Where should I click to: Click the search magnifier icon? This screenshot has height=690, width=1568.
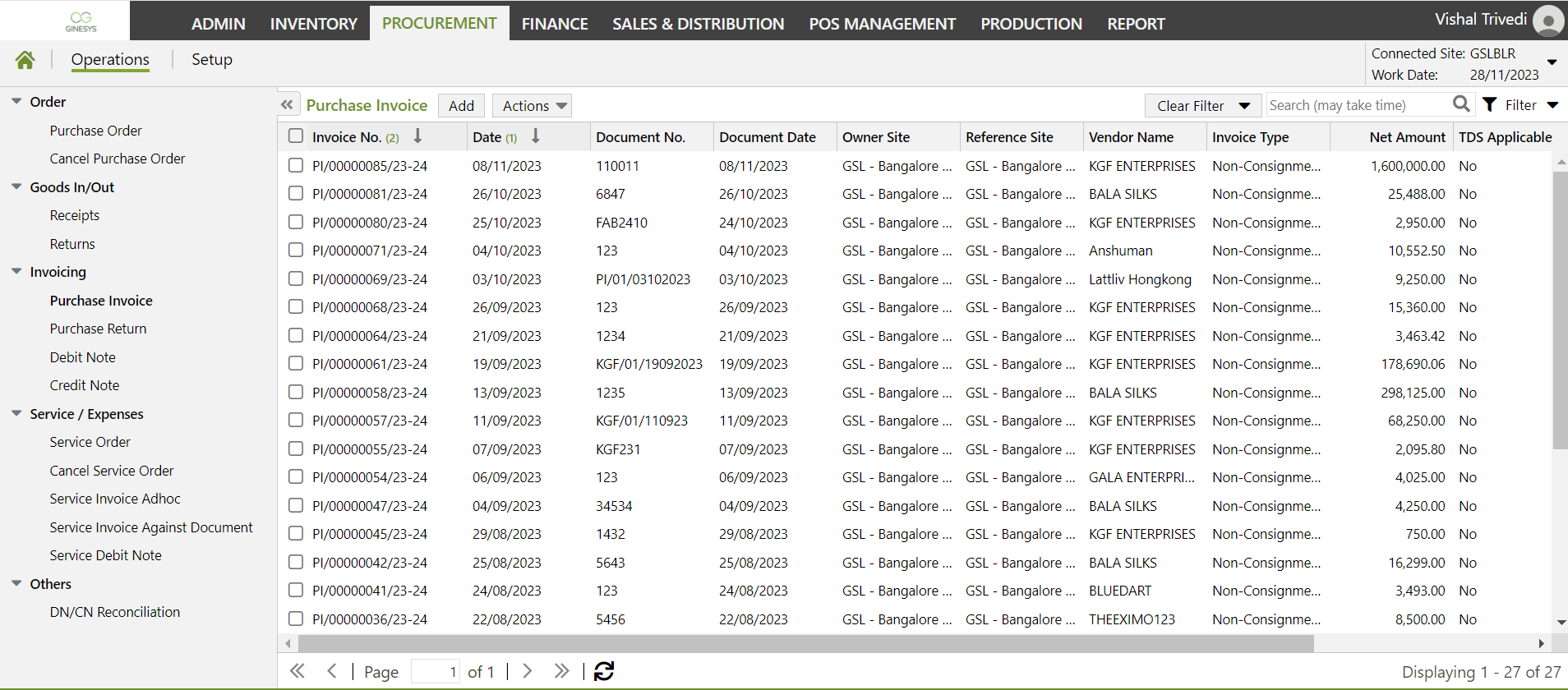tap(1461, 104)
